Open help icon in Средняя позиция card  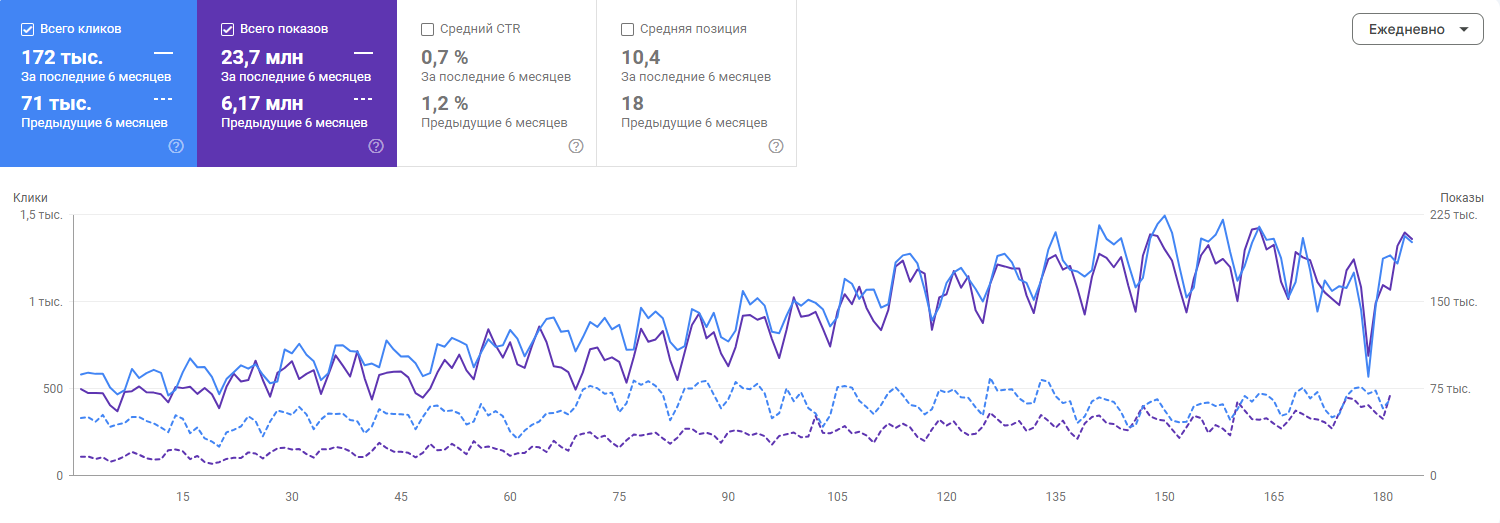776,146
